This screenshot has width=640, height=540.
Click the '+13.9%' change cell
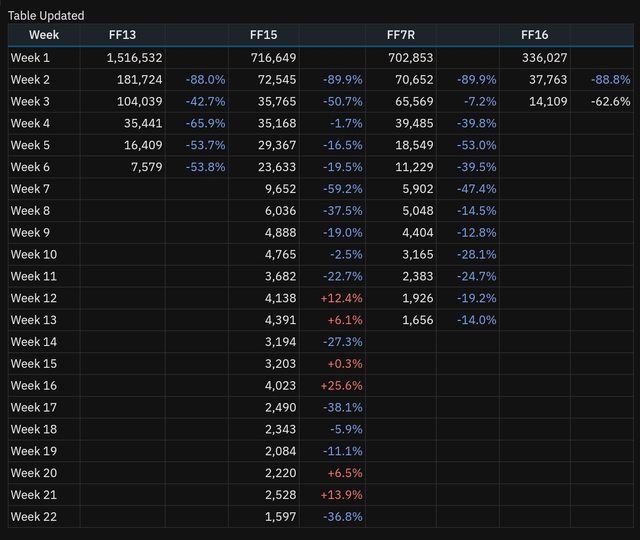point(341,495)
